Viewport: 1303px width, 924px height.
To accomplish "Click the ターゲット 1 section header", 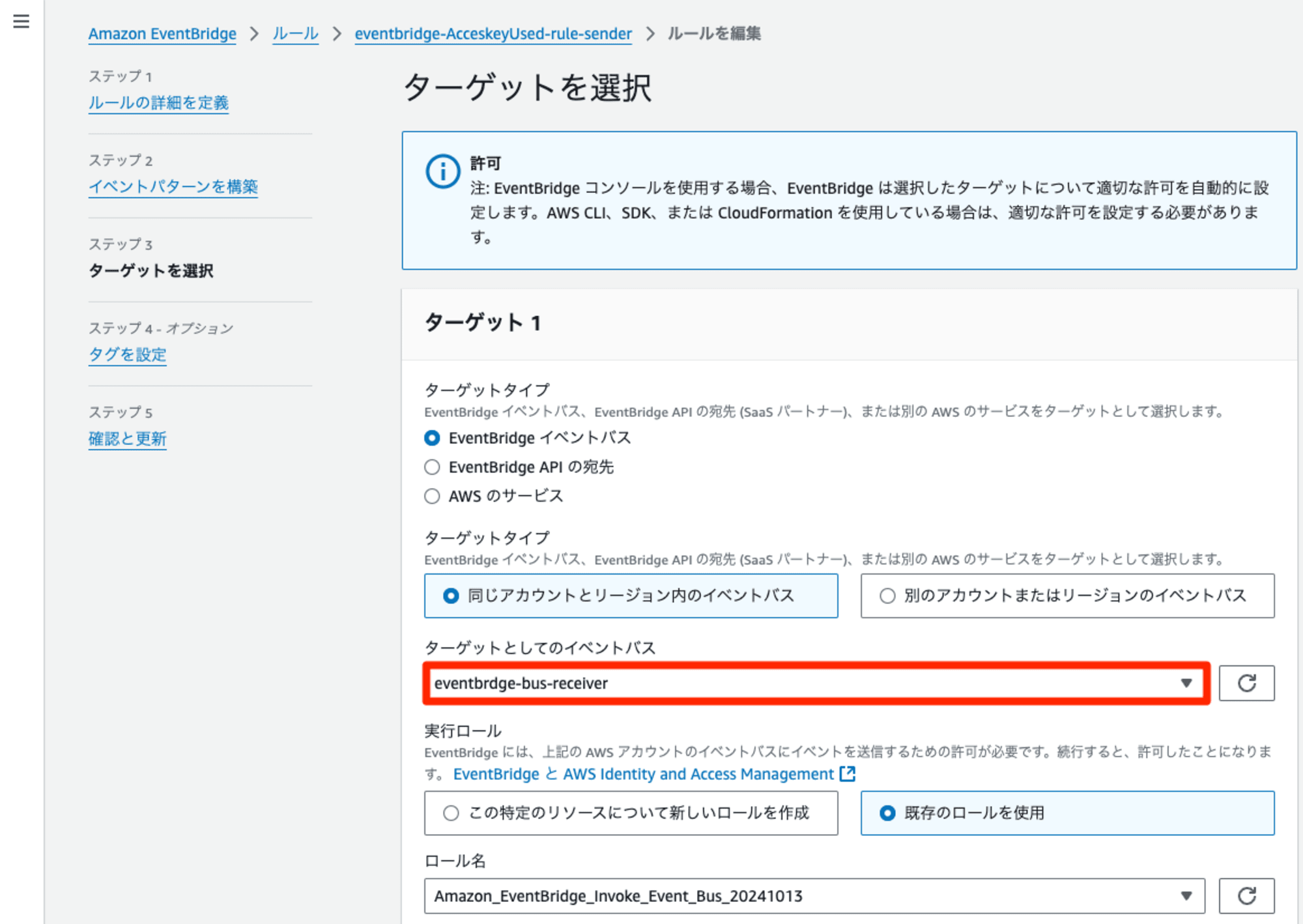I will coord(483,323).
